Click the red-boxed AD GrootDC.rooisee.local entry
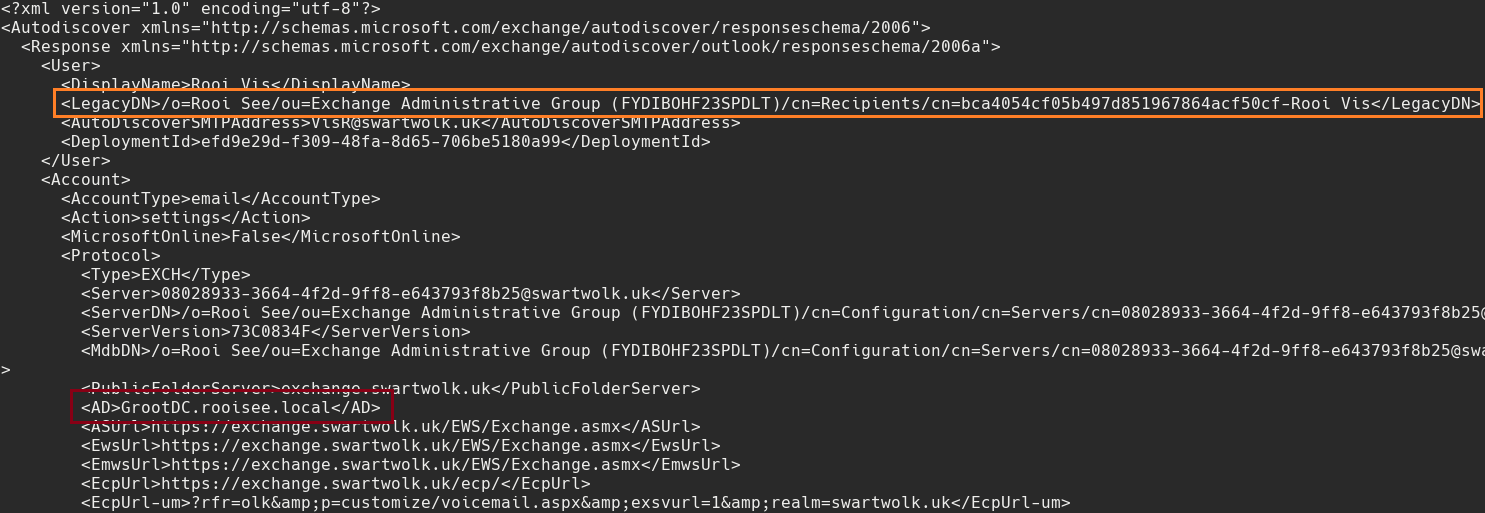The height and width of the screenshot is (513, 1485). 231,408
